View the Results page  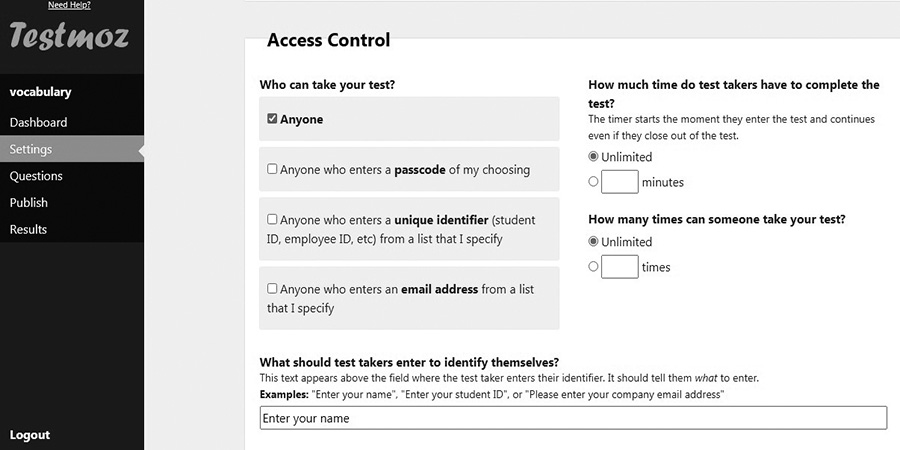pos(28,229)
